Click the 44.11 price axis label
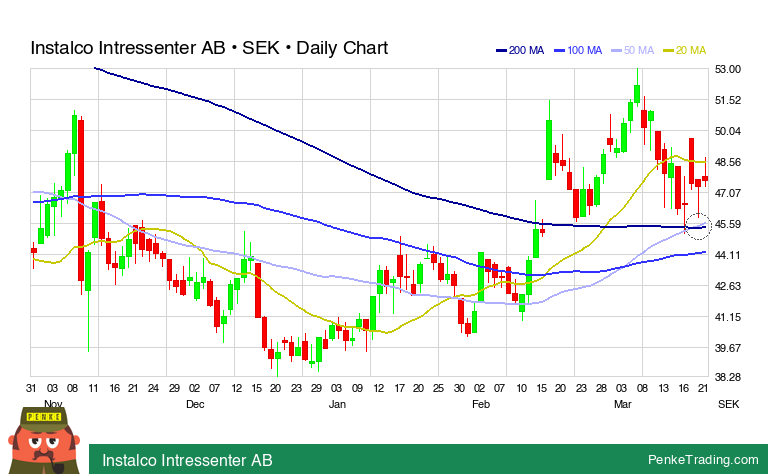768x474 pixels. pyautogui.click(x=728, y=255)
